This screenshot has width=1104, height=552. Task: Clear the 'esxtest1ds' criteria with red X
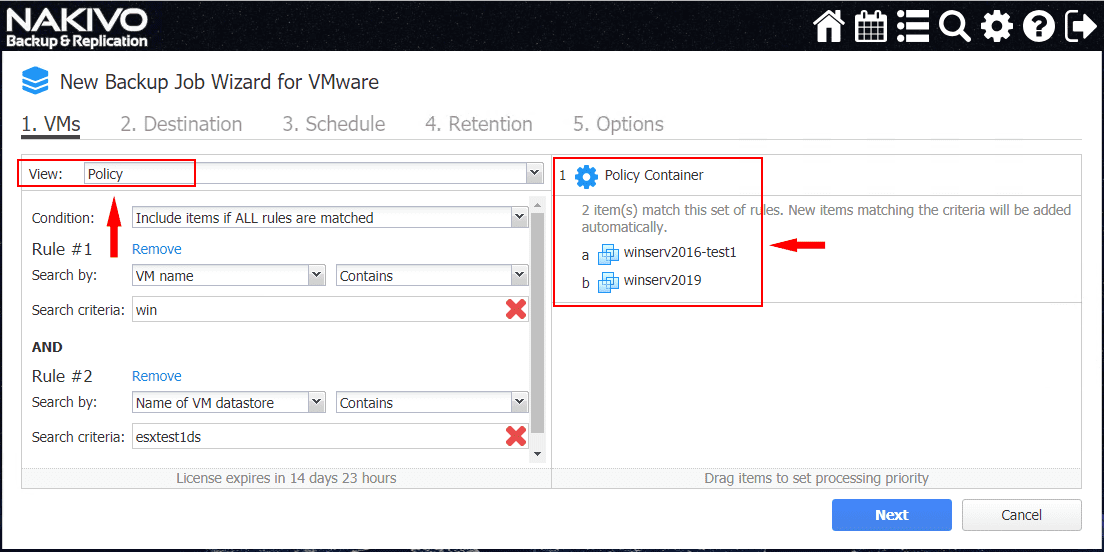pyautogui.click(x=516, y=437)
